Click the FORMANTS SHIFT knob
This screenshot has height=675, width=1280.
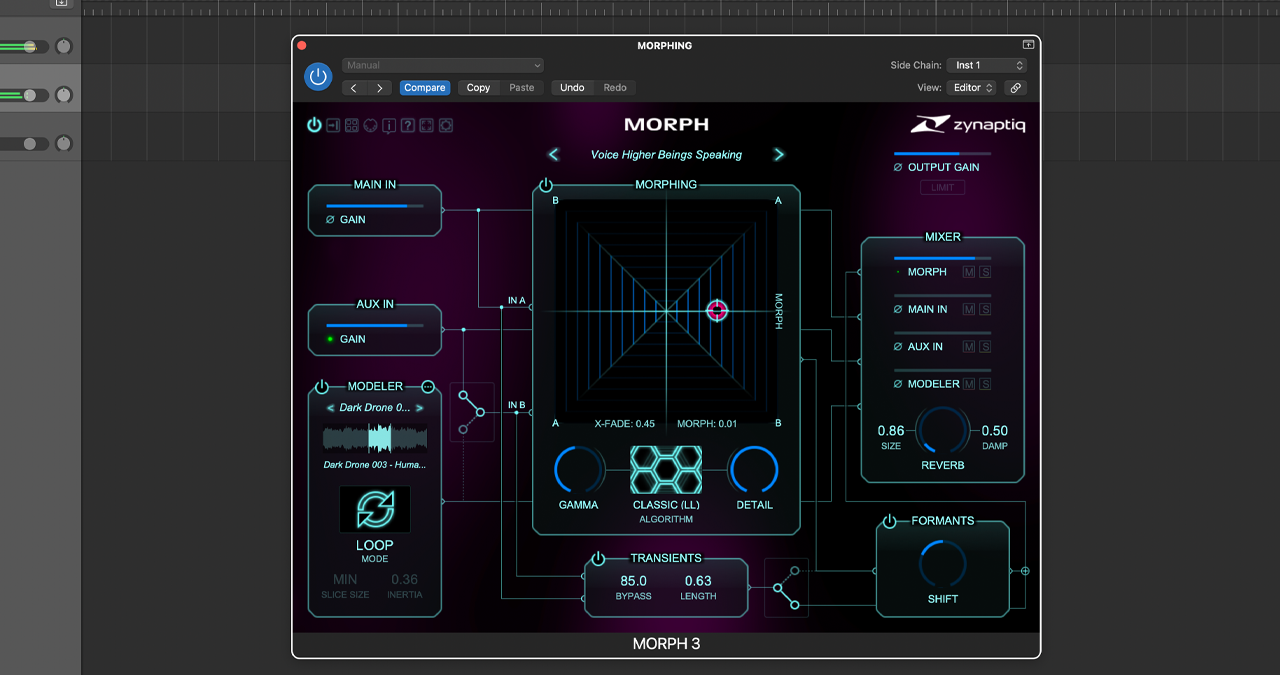click(942, 564)
